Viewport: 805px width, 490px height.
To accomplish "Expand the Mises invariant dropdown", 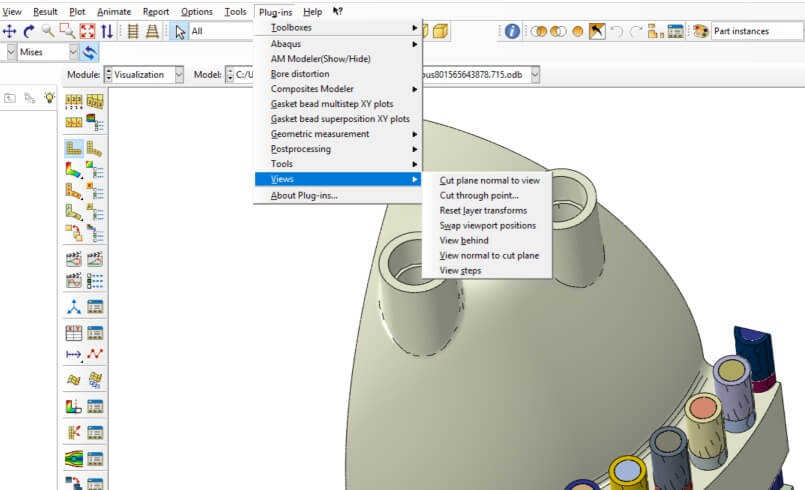I will pos(74,51).
